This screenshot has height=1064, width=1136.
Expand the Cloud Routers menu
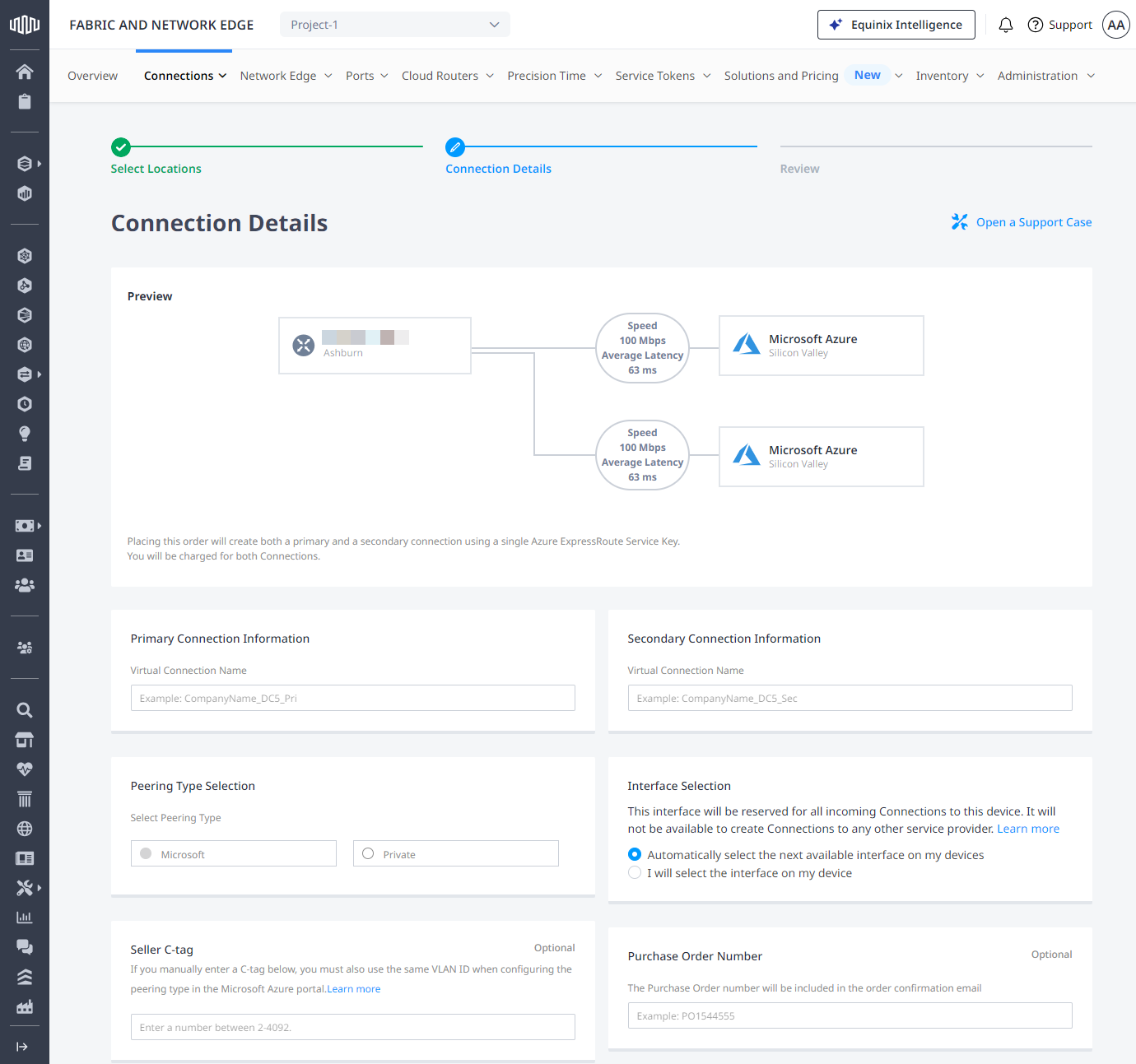[447, 76]
